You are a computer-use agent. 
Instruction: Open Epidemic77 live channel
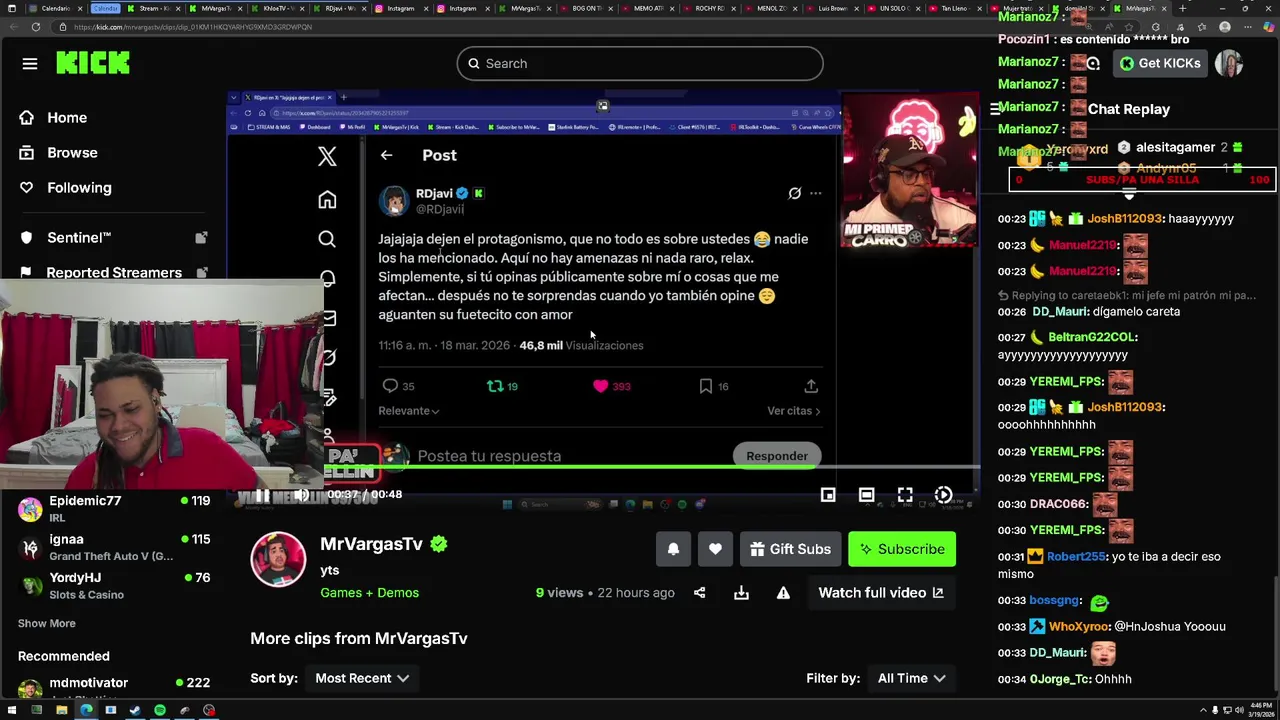tap(114, 508)
